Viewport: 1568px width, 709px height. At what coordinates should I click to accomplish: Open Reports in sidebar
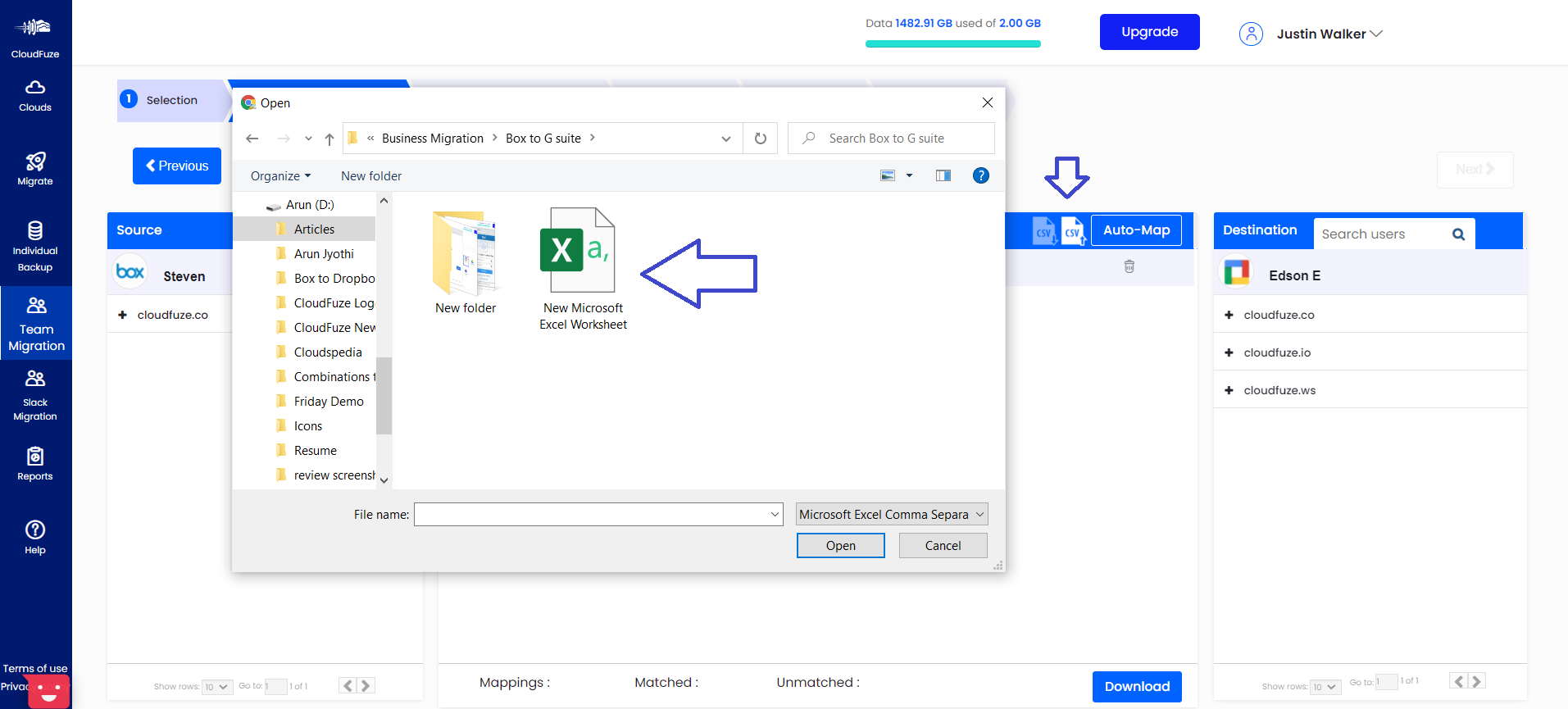click(35, 464)
